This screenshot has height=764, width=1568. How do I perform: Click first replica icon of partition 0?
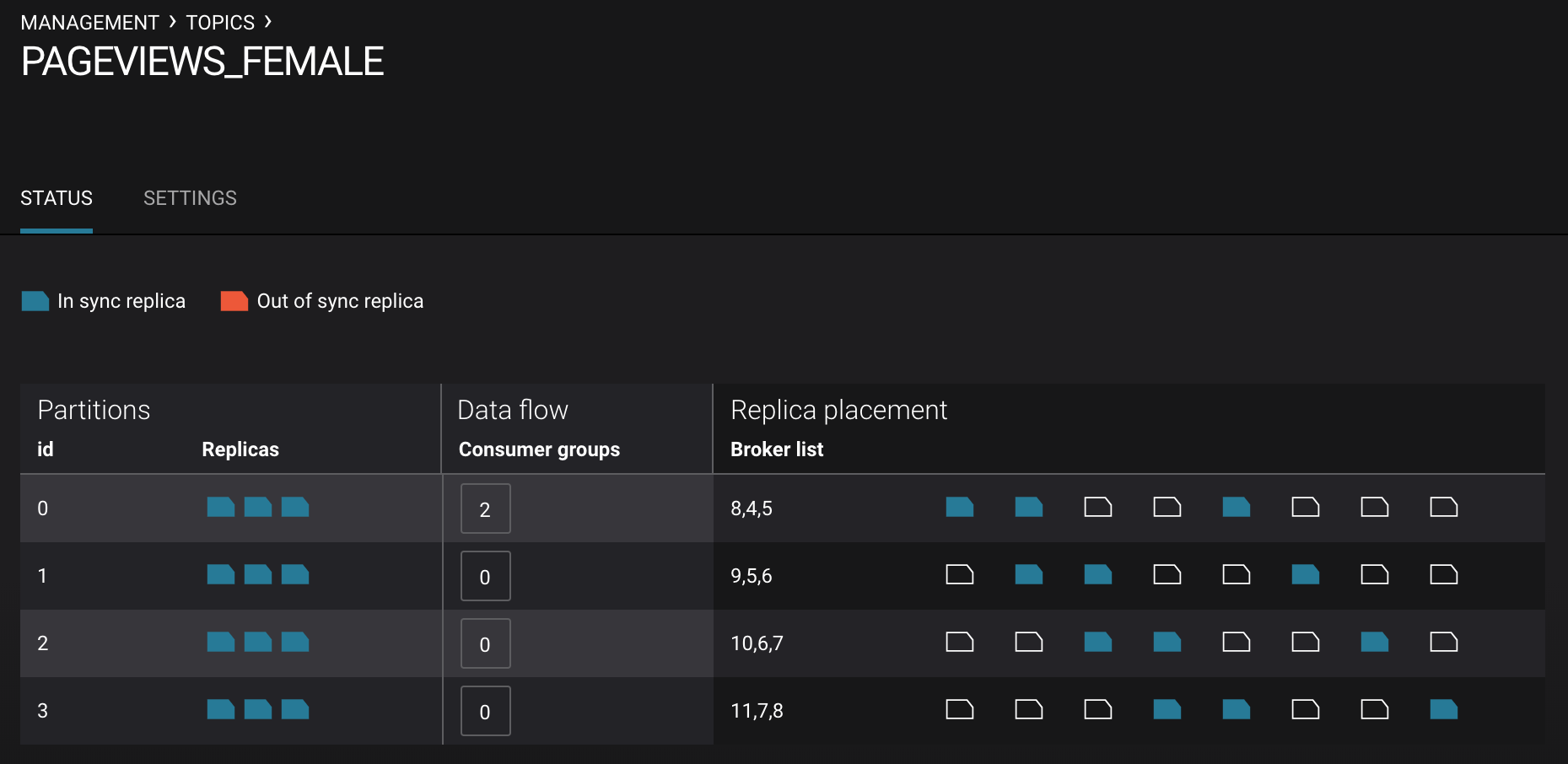[x=221, y=507]
